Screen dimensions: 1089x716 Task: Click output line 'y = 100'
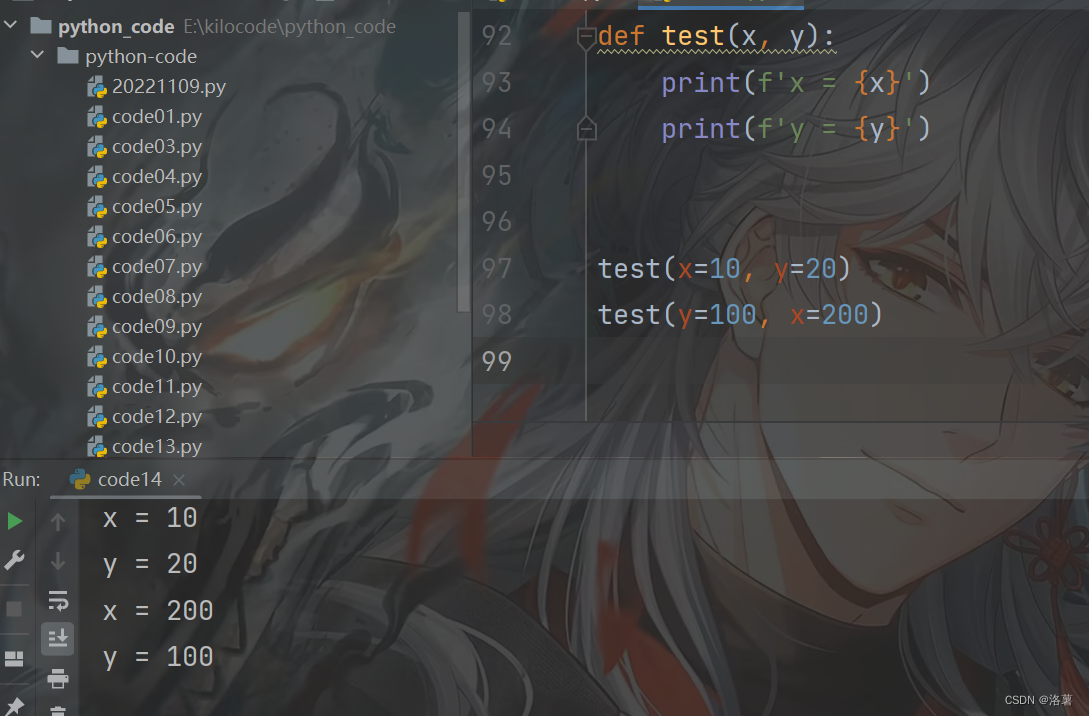[x=158, y=658]
